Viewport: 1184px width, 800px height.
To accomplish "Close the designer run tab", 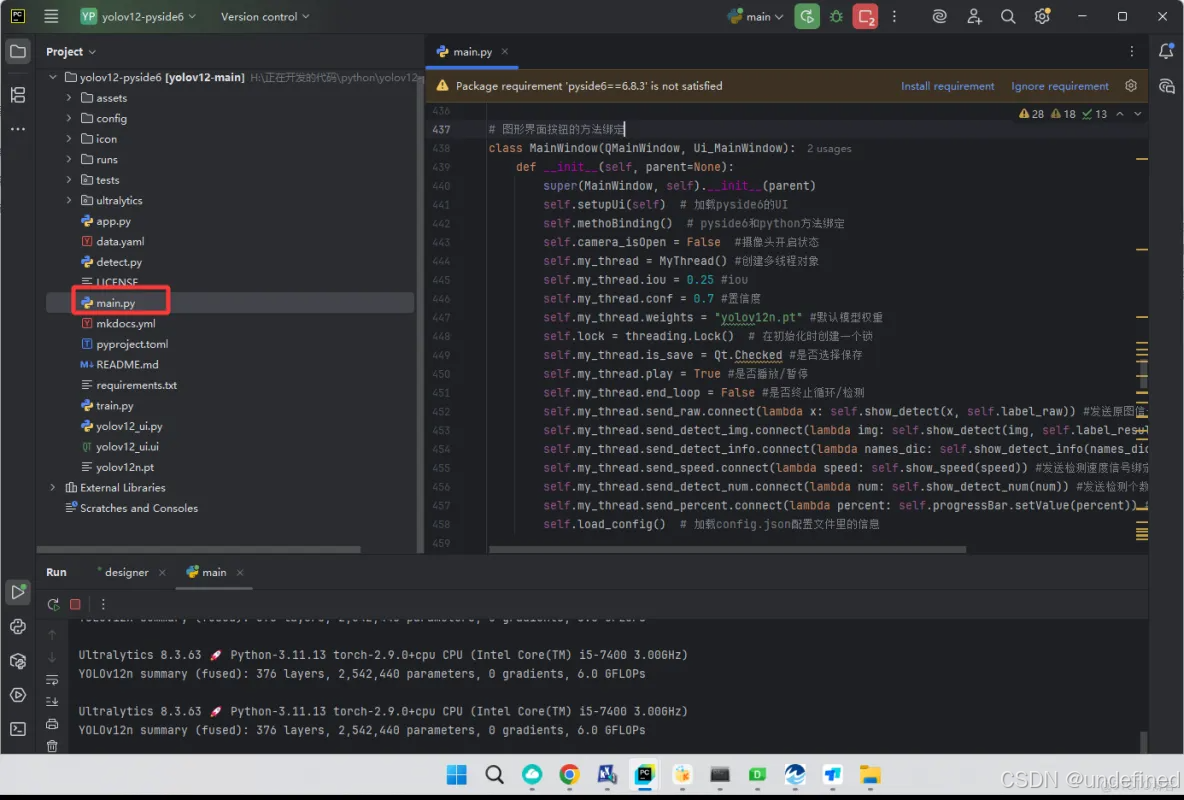I will pos(162,573).
